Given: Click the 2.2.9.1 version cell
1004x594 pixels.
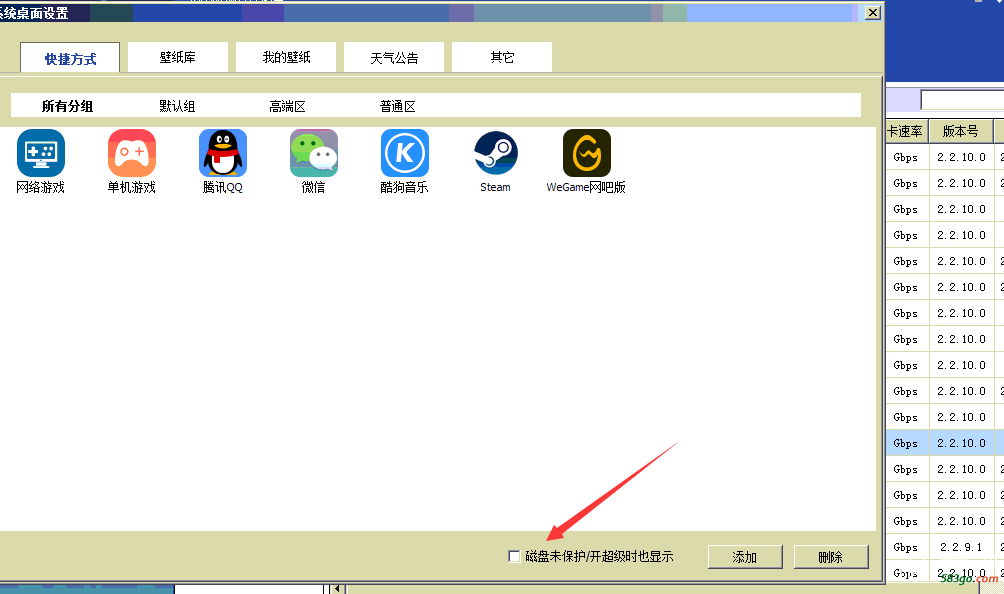Looking at the screenshot, I should point(960,547).
